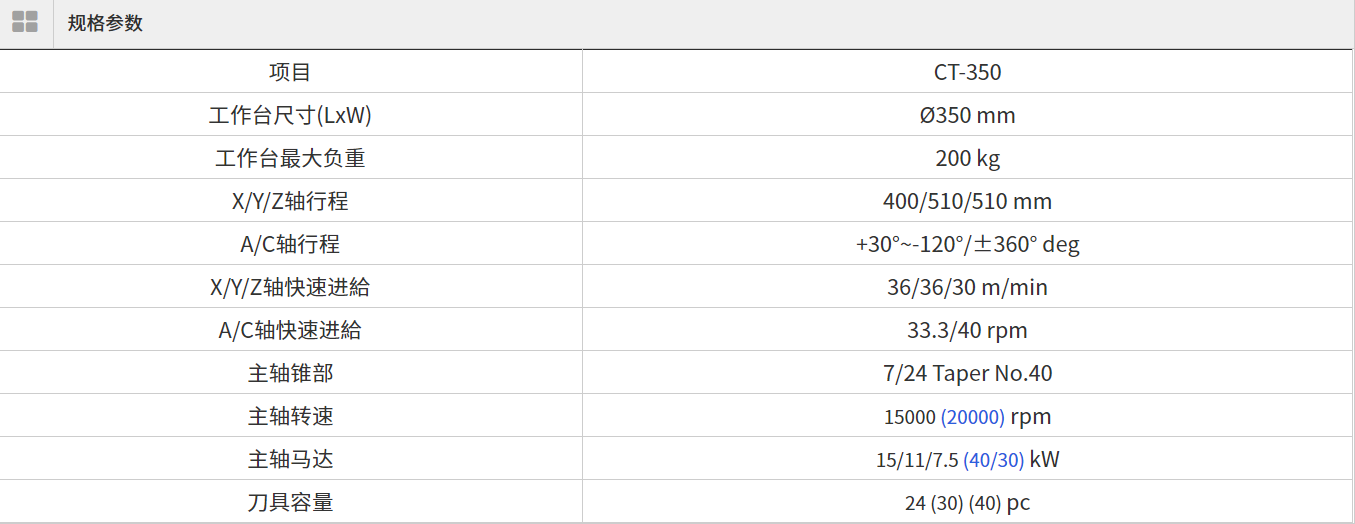Click the 工作台尺寸(LxW) row label
The height and width of the screenshot is (524, 1355).
click(290, 115)
